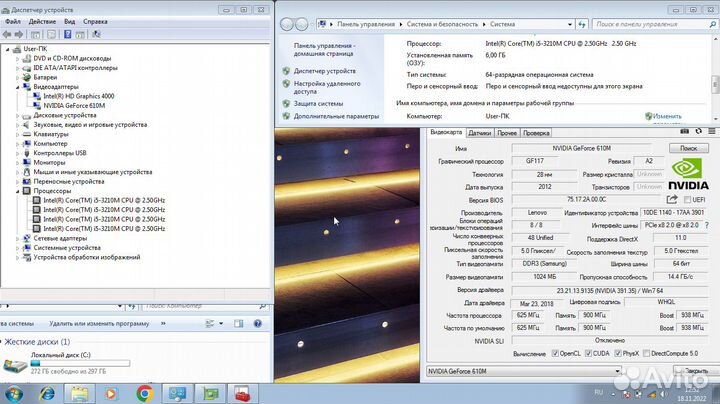Select the Intel(R) HD Graphics 4000 adapter
This screenshot has height=404, width=720.
point(79,96)
